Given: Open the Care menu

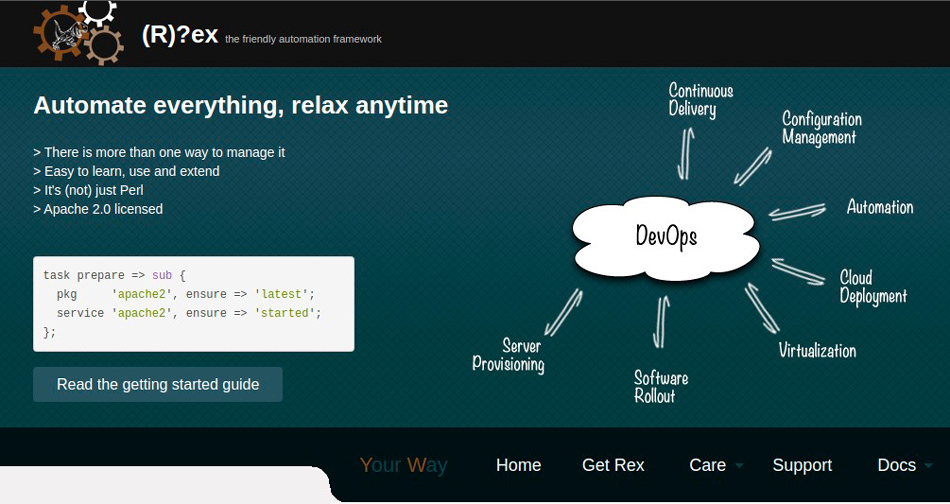Looking at the screenshot, I should 707,465.
